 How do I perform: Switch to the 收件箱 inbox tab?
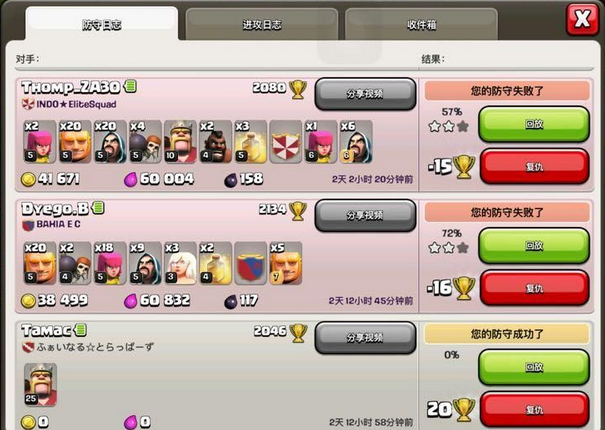421,24
